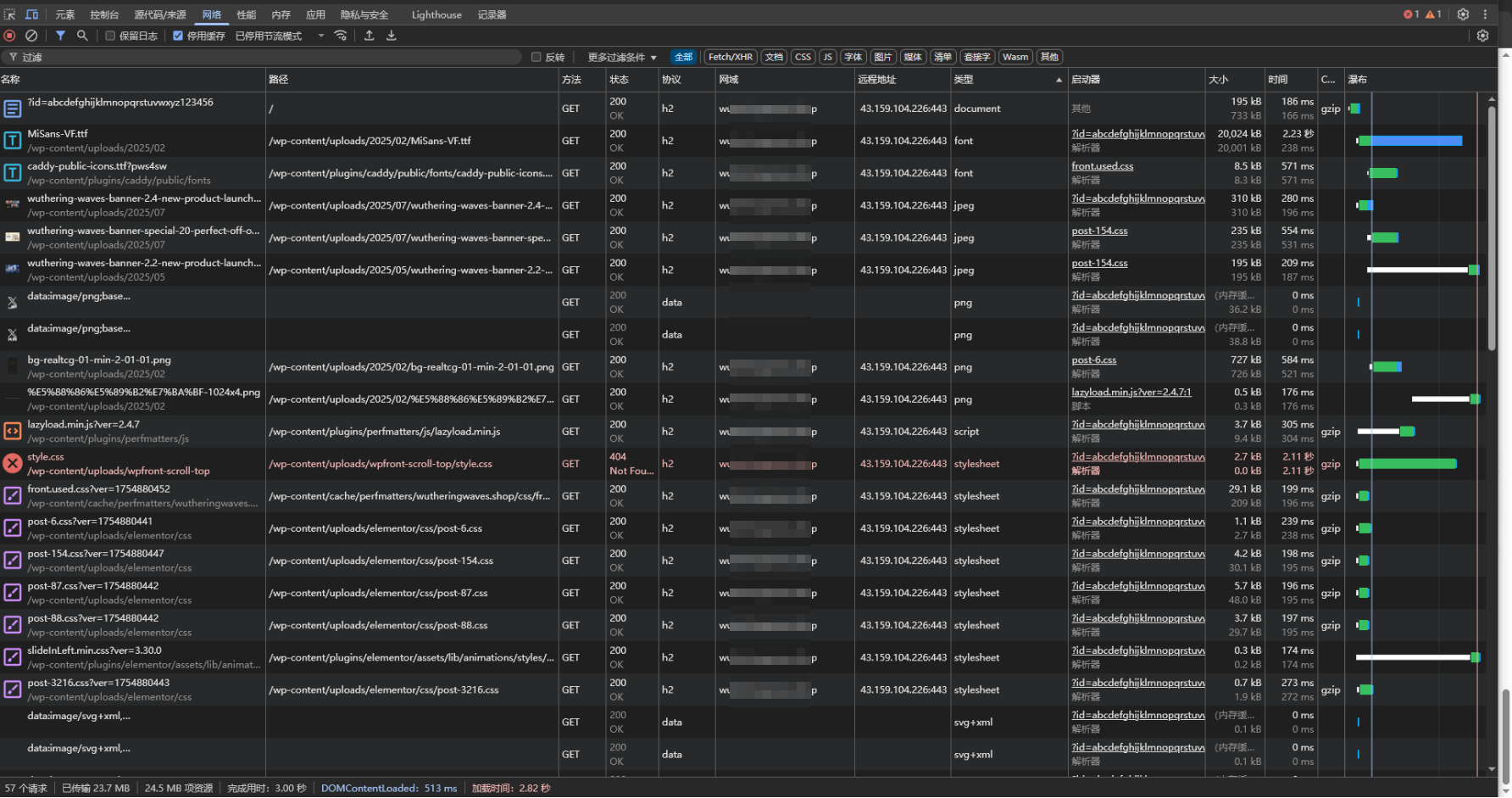Uncheck the 停用缓存 checkbox
The height and width of the screenshot is (798, 1512).
pos(178,36)
